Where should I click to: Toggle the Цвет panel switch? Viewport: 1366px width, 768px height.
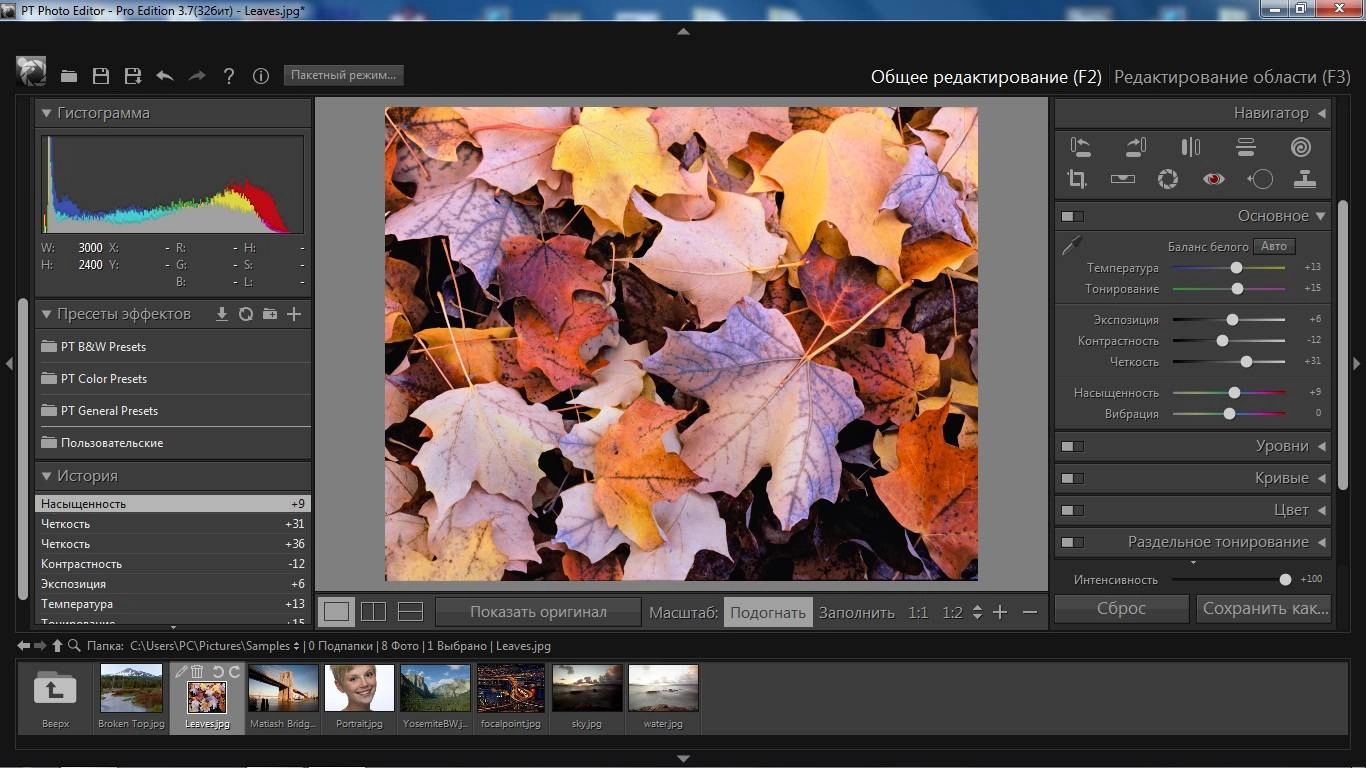(x=1072, y=510)
